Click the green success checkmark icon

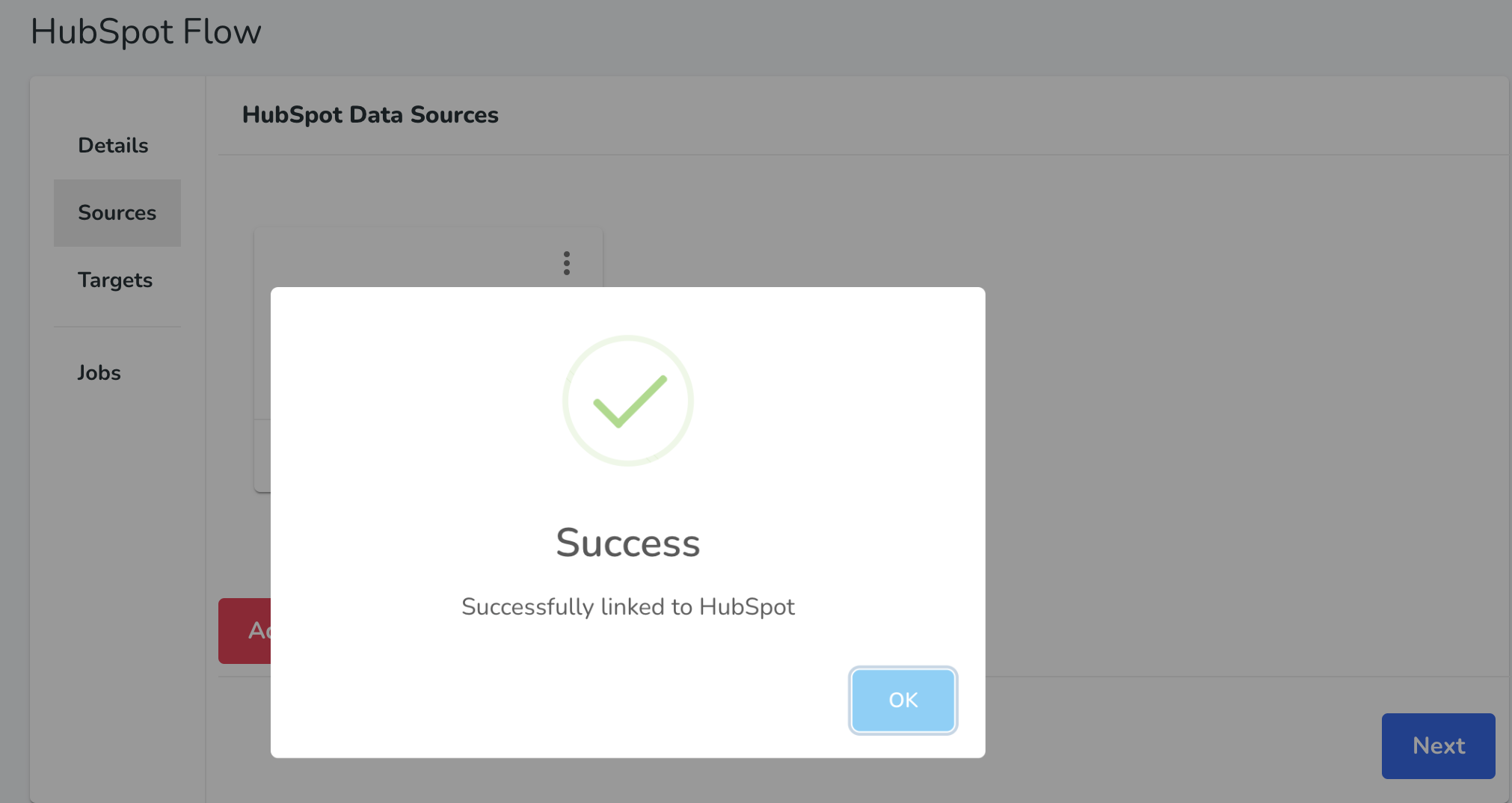630,401
